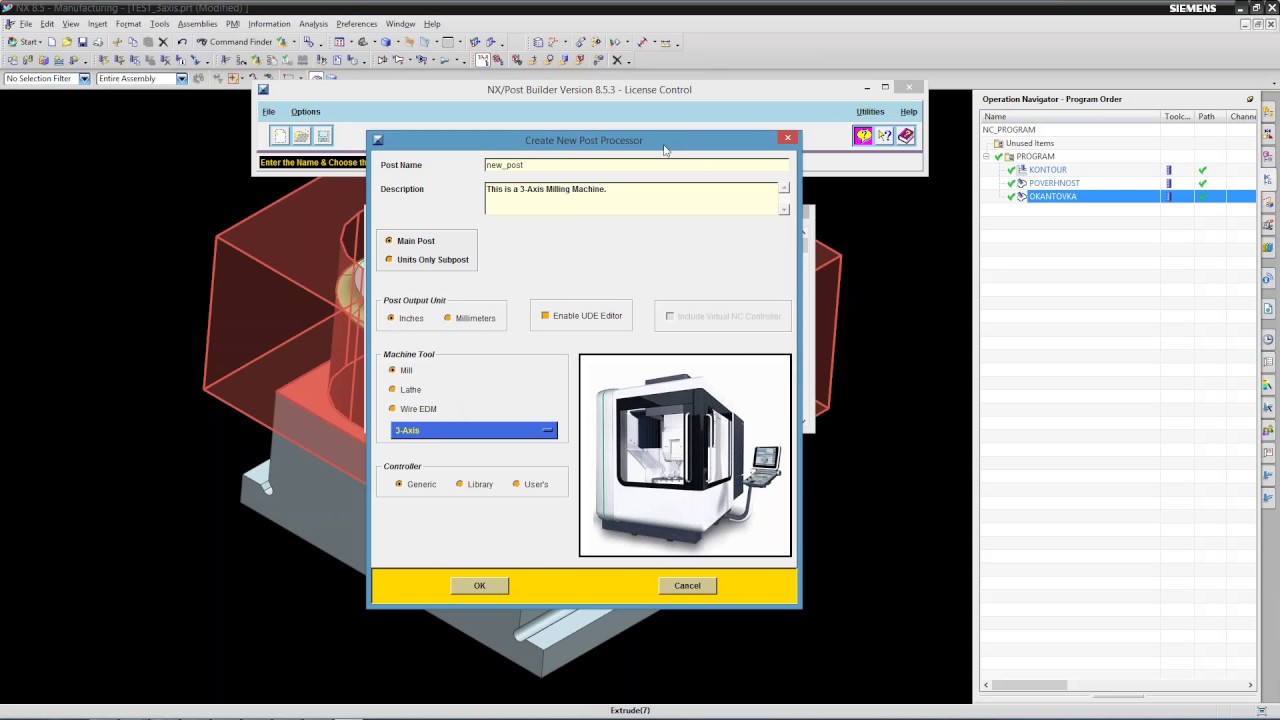Select the POVERHNOST operation in navigator

coord(1054,183)
